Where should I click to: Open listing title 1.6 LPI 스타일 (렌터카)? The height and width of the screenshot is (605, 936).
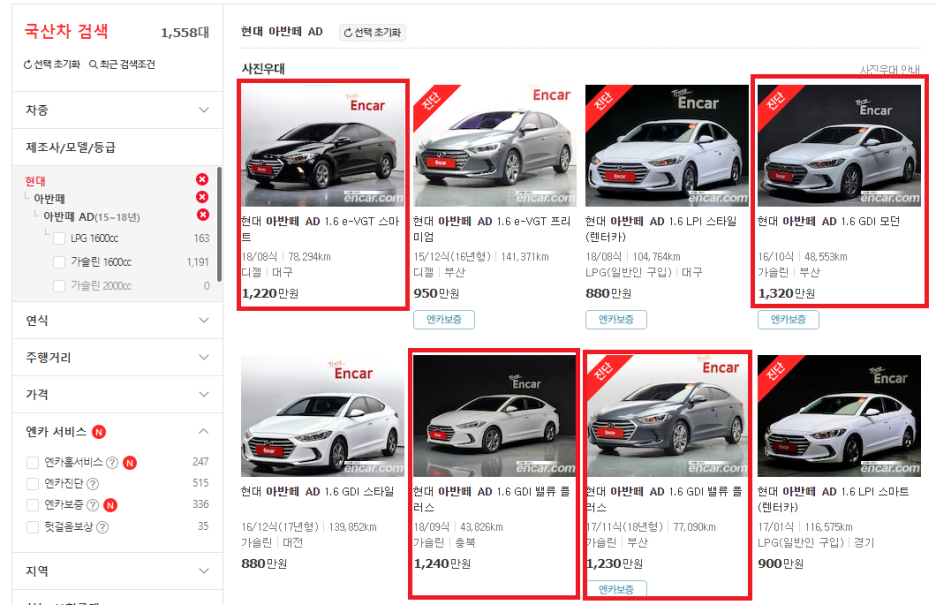661,229
